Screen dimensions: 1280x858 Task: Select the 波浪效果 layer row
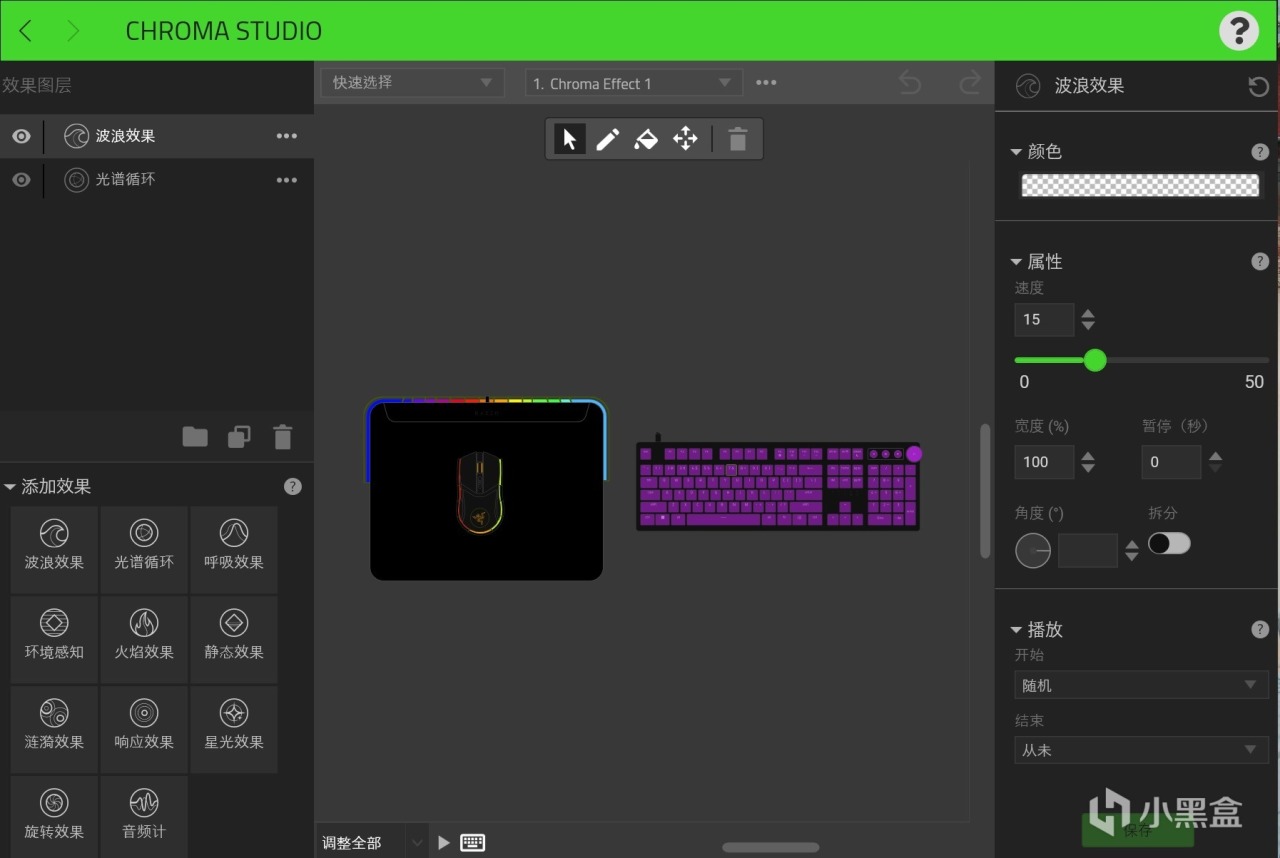(157, 136)
